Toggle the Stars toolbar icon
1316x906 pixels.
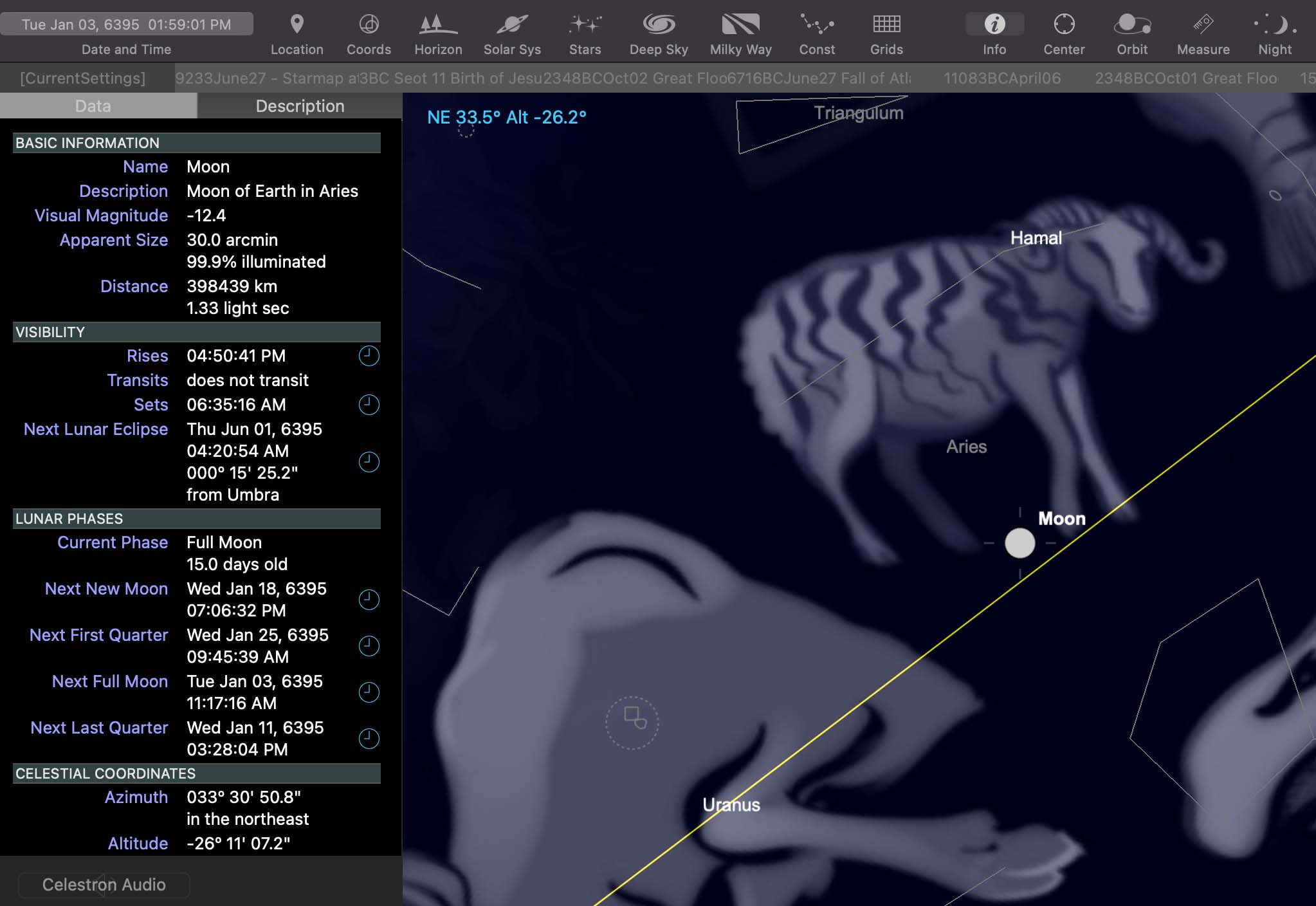585,24
